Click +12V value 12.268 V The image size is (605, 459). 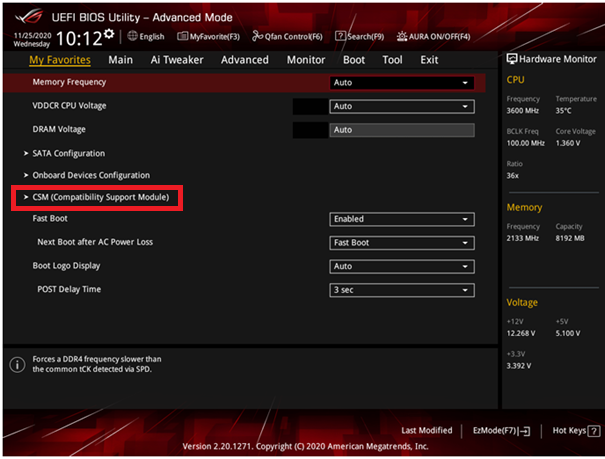pos(521,333)
